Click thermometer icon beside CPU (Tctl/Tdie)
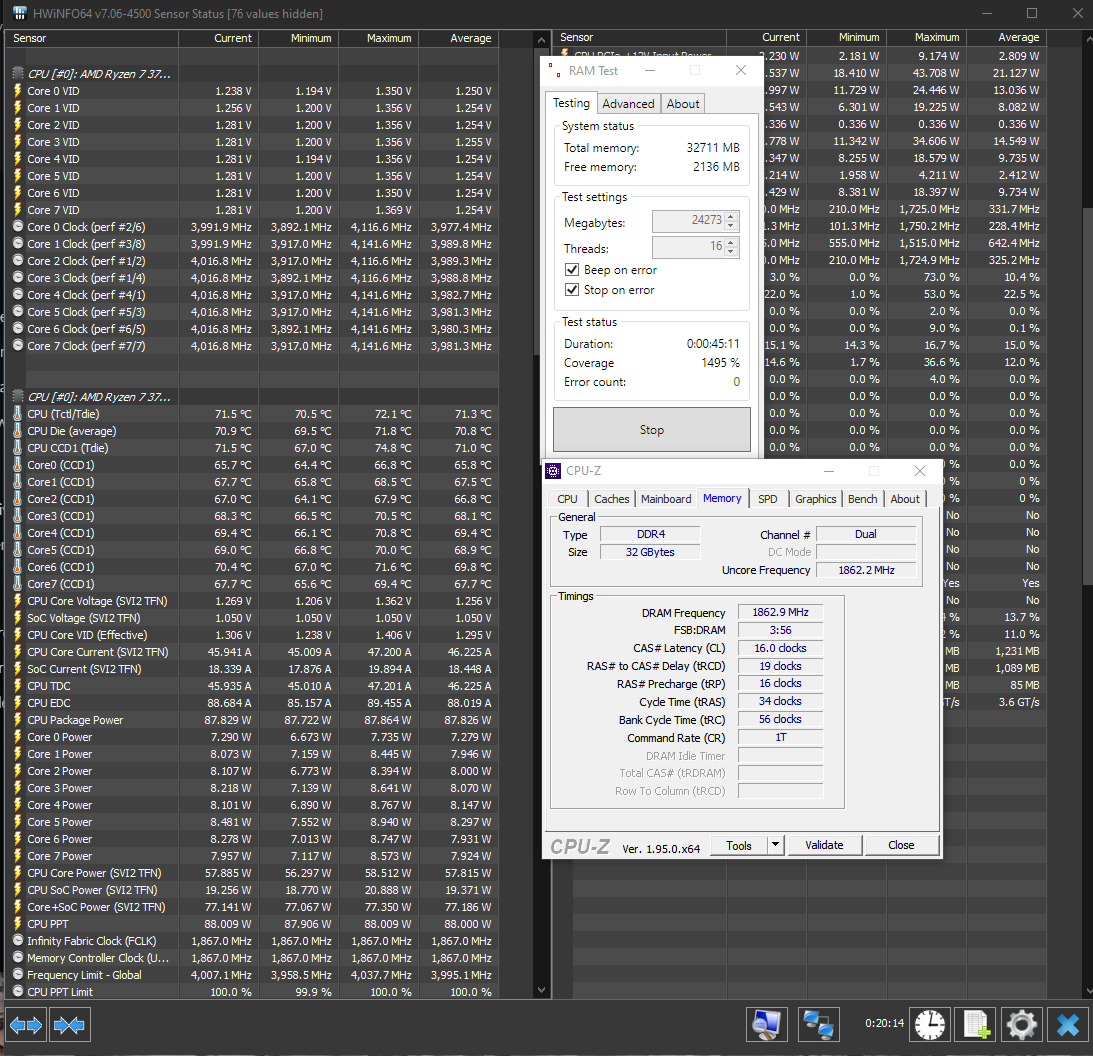This screenshot has height=1056, width=1093. pos(18,413)
